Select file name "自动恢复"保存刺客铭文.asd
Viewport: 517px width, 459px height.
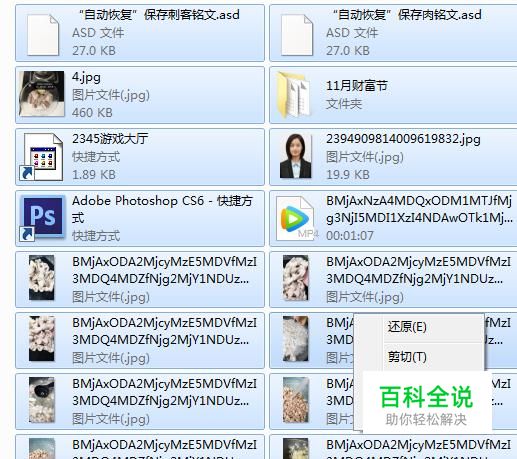coord(159,15)
